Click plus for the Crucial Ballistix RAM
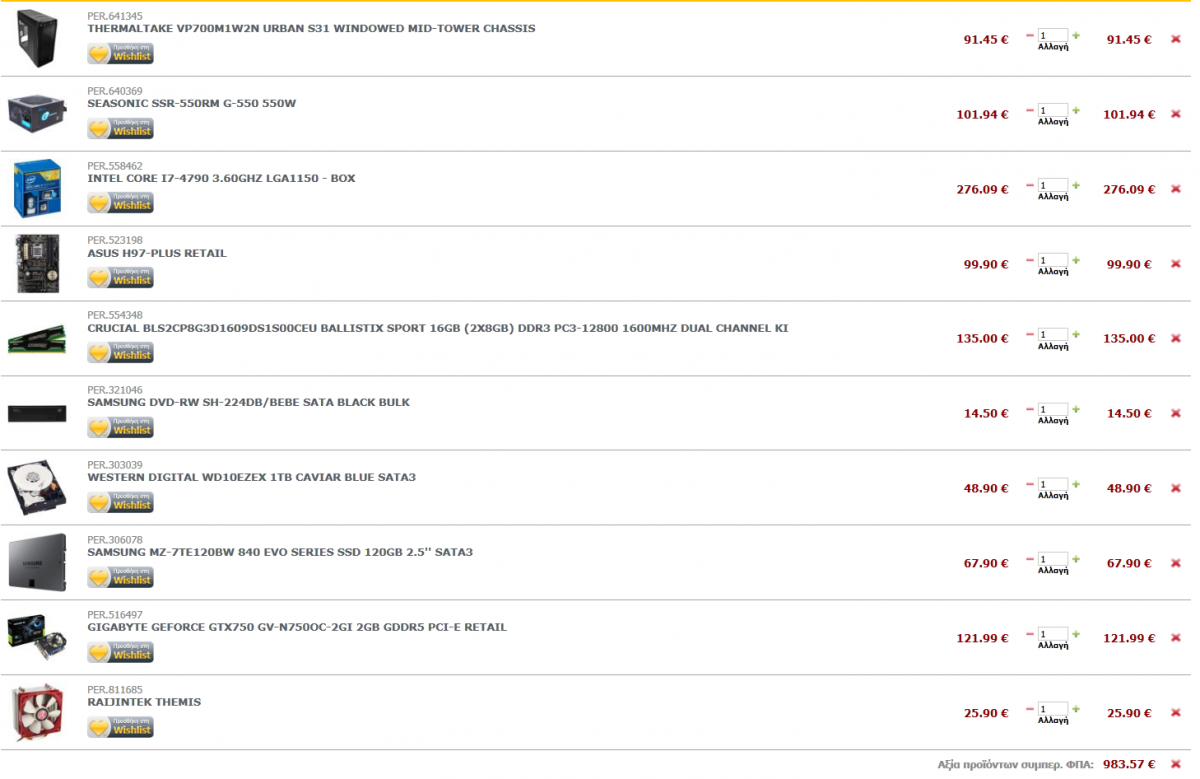This screenshot has width=1200, height=779. coord(1076,334)
